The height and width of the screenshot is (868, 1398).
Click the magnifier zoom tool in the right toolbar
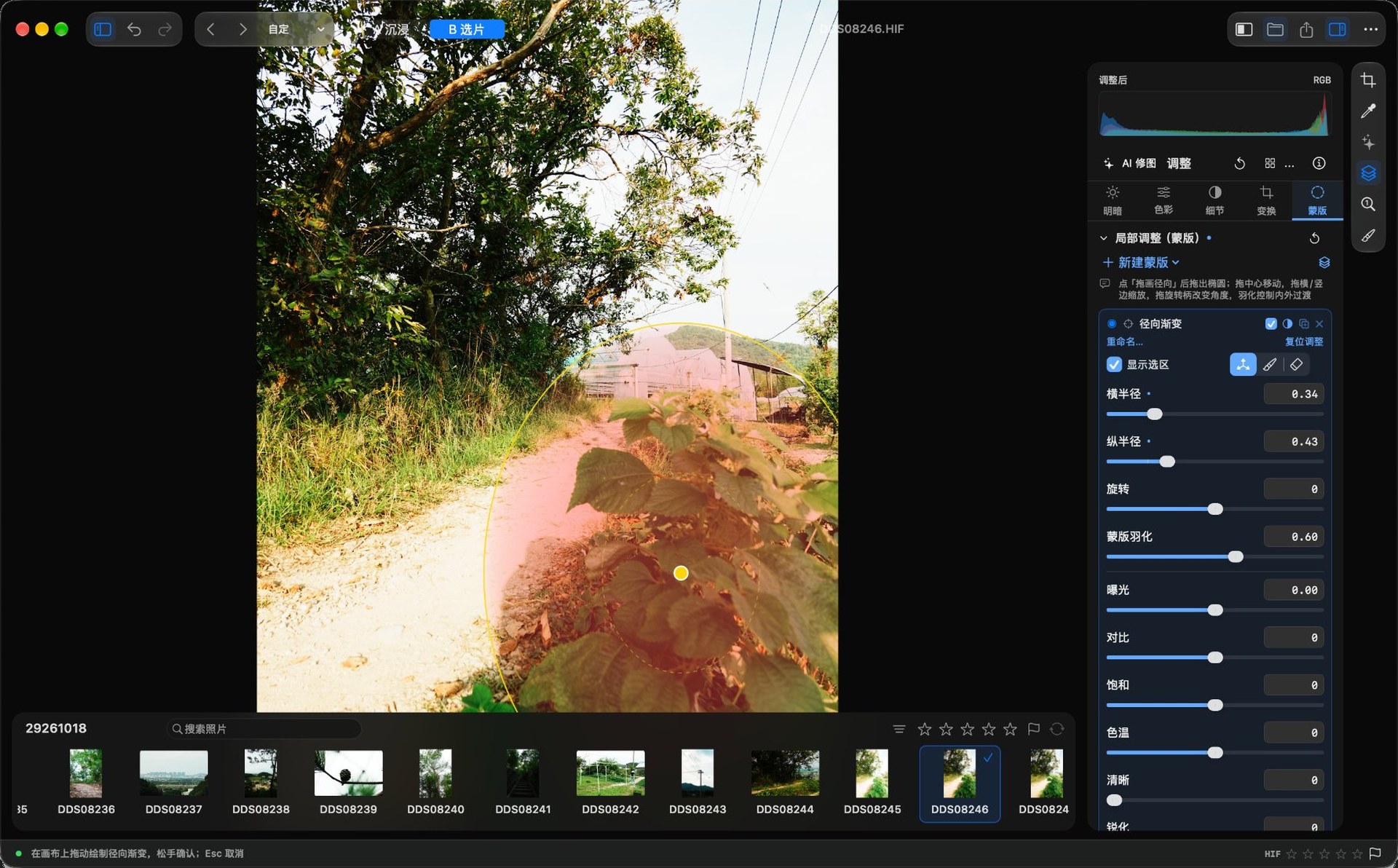[x=1368, y=204]
